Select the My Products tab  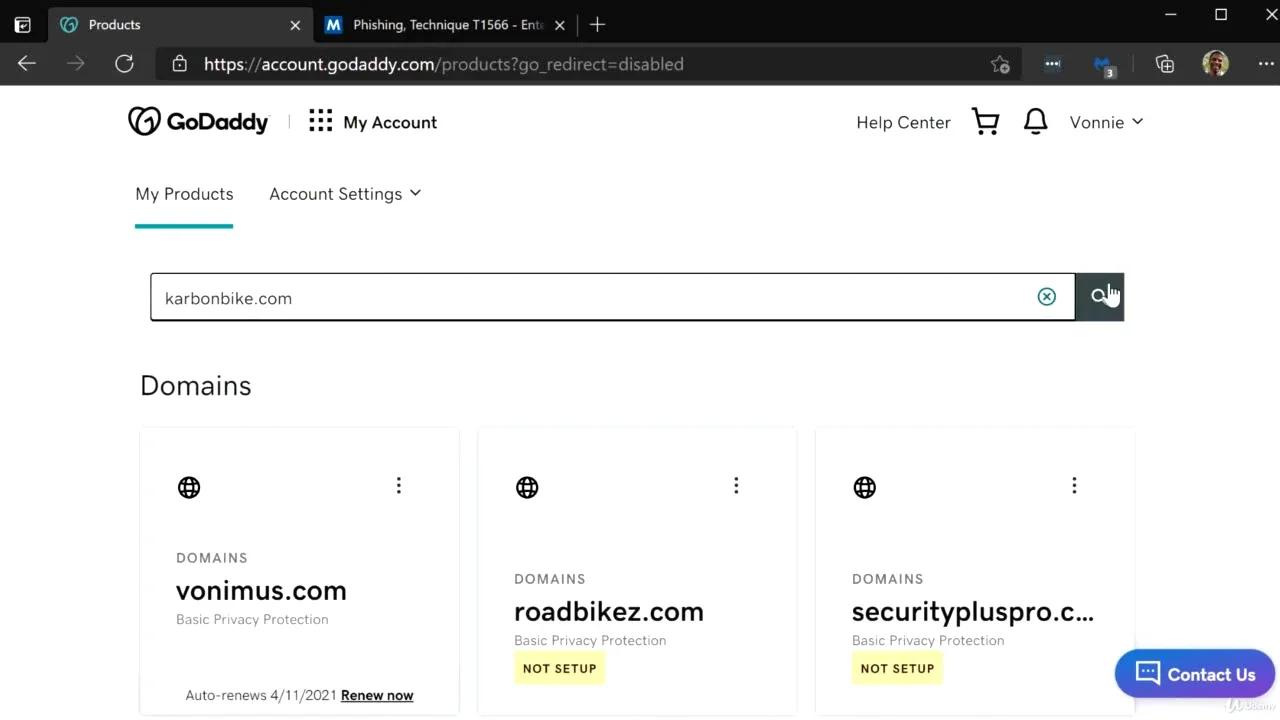pyautogui.click(x=184, y=193)
